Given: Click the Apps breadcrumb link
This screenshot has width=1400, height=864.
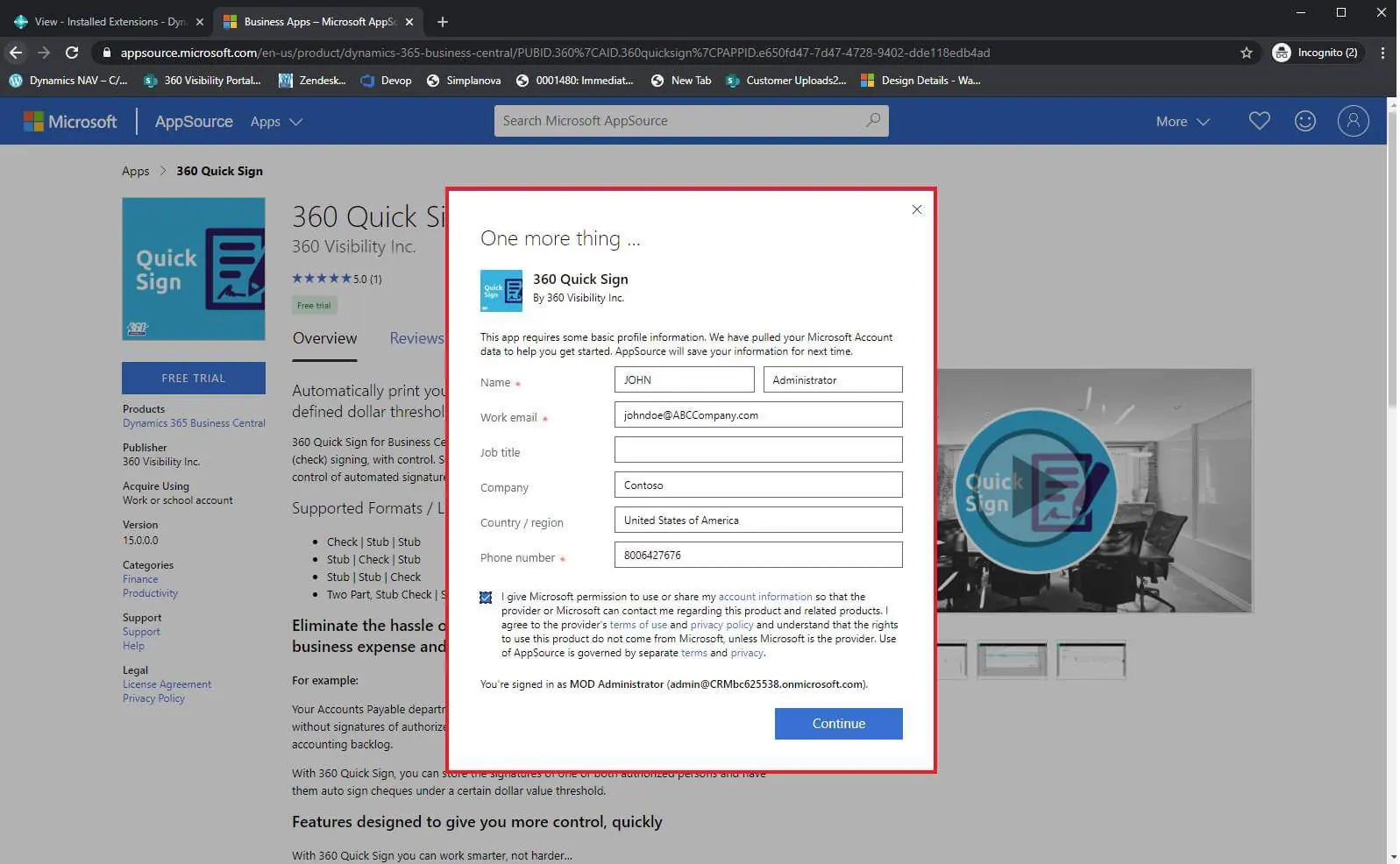Looking at the screenshot, I should point(135,171).
